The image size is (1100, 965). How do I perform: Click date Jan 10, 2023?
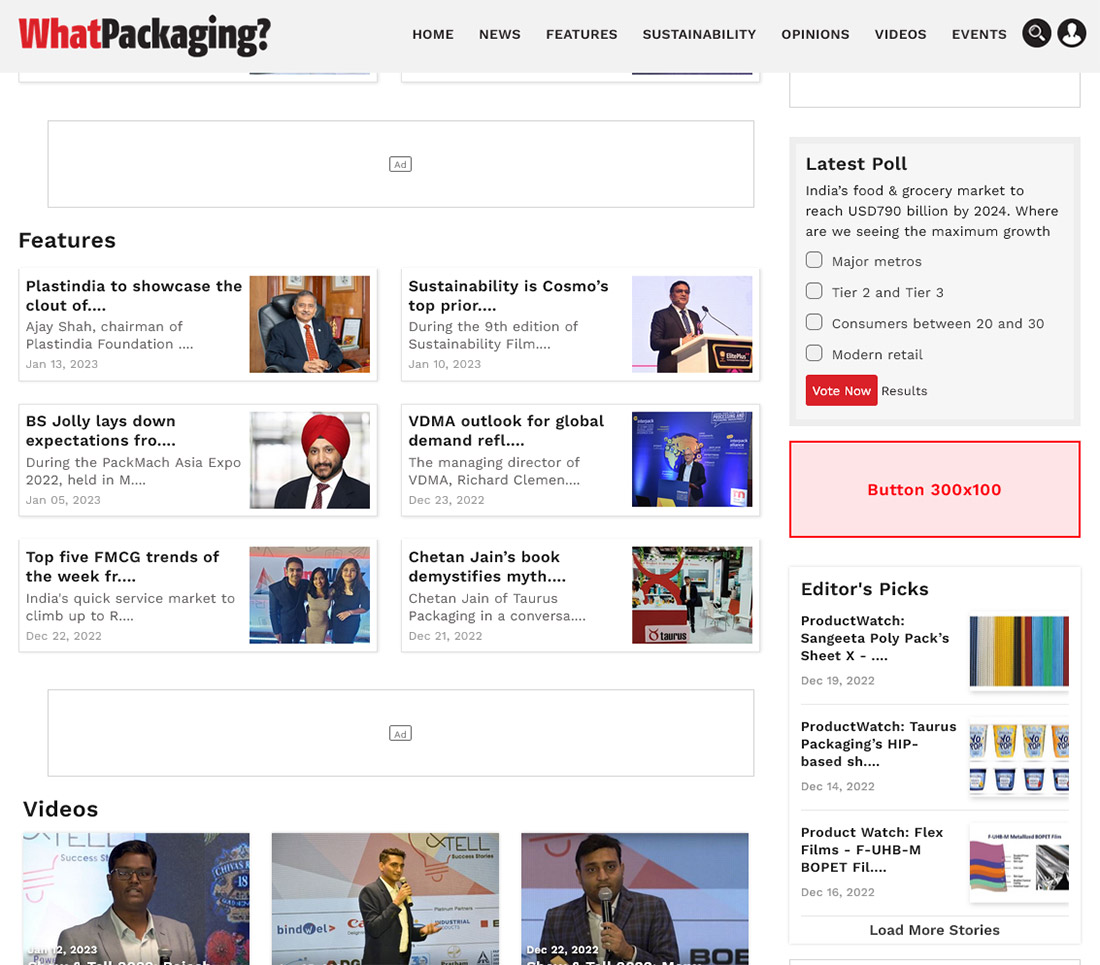click(x=445, y=364)
